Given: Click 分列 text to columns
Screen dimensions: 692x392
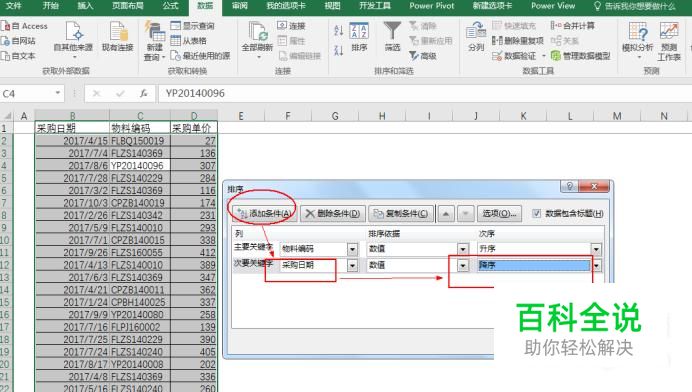Looking at the screenshot, I should (476, 38).
